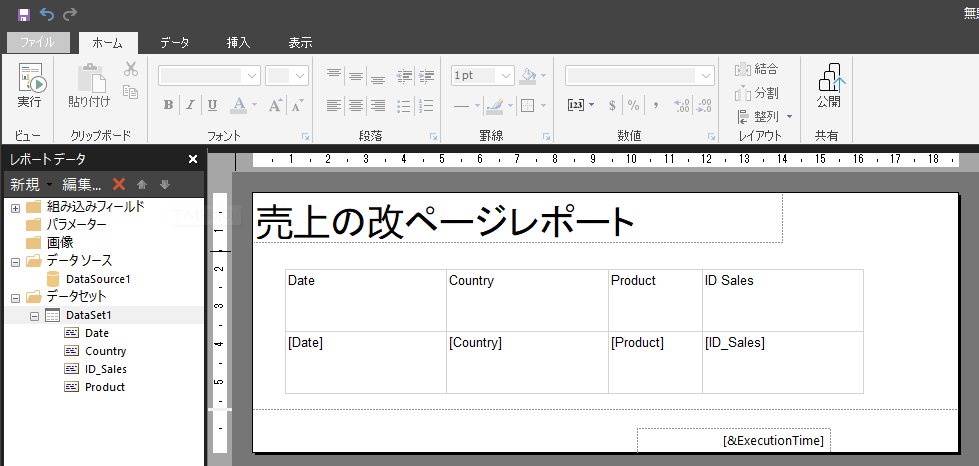Toggle bold formatting

[168, 105]
